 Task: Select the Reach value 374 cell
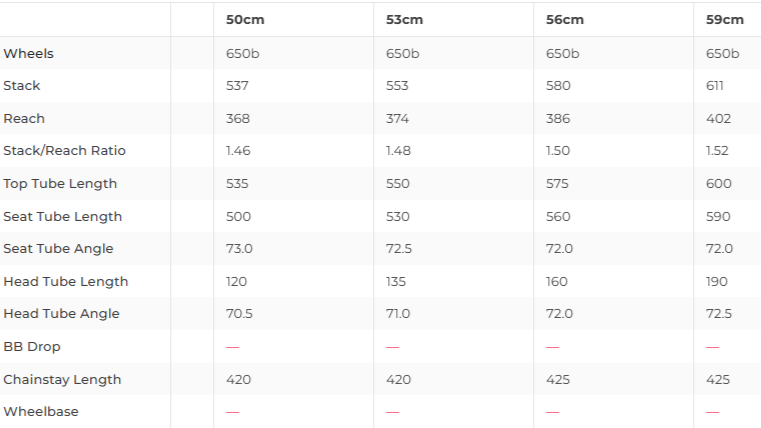coord(397,119)
